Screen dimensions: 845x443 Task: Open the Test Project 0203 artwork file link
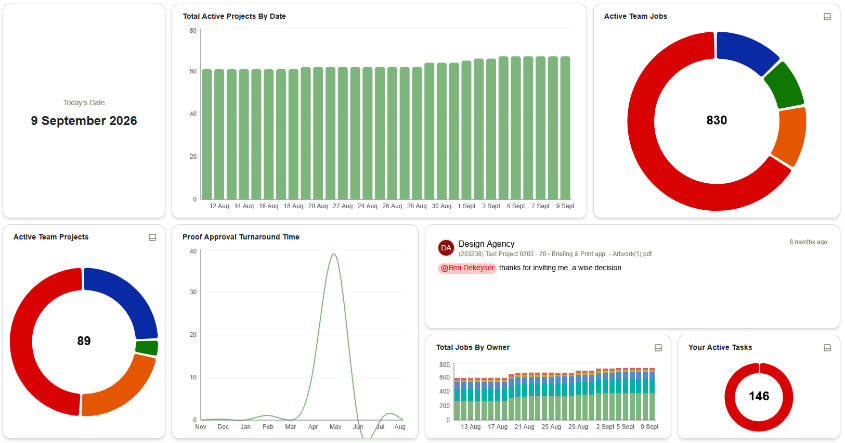click(555, 254)
